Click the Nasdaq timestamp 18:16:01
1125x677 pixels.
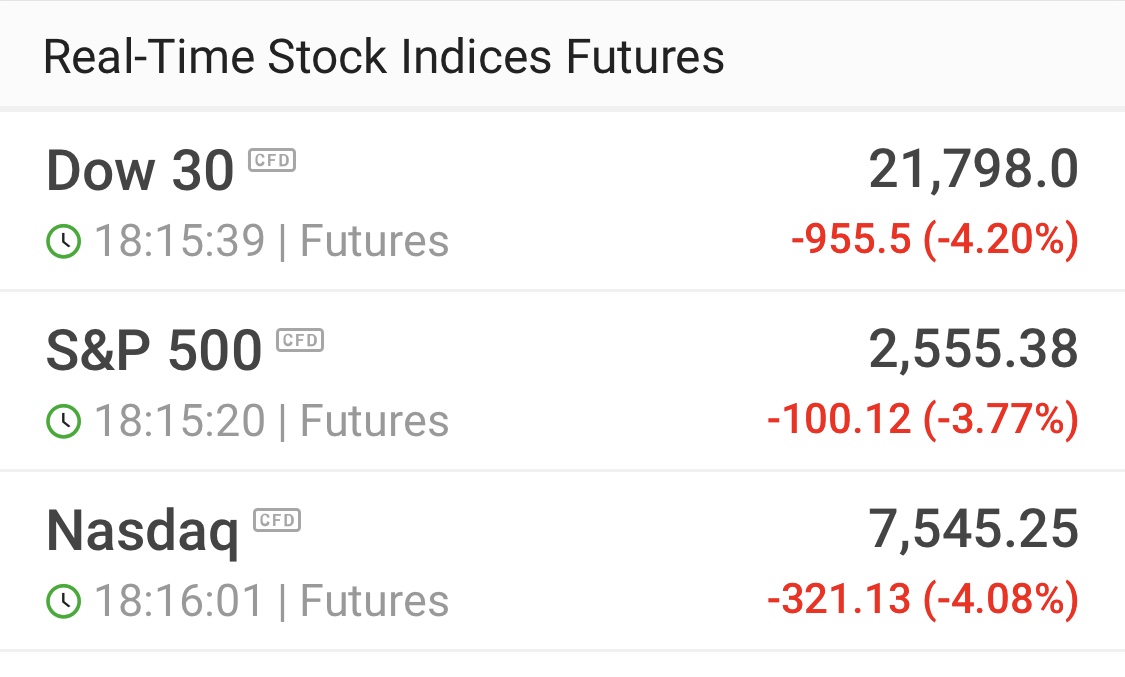coord(179,600)
